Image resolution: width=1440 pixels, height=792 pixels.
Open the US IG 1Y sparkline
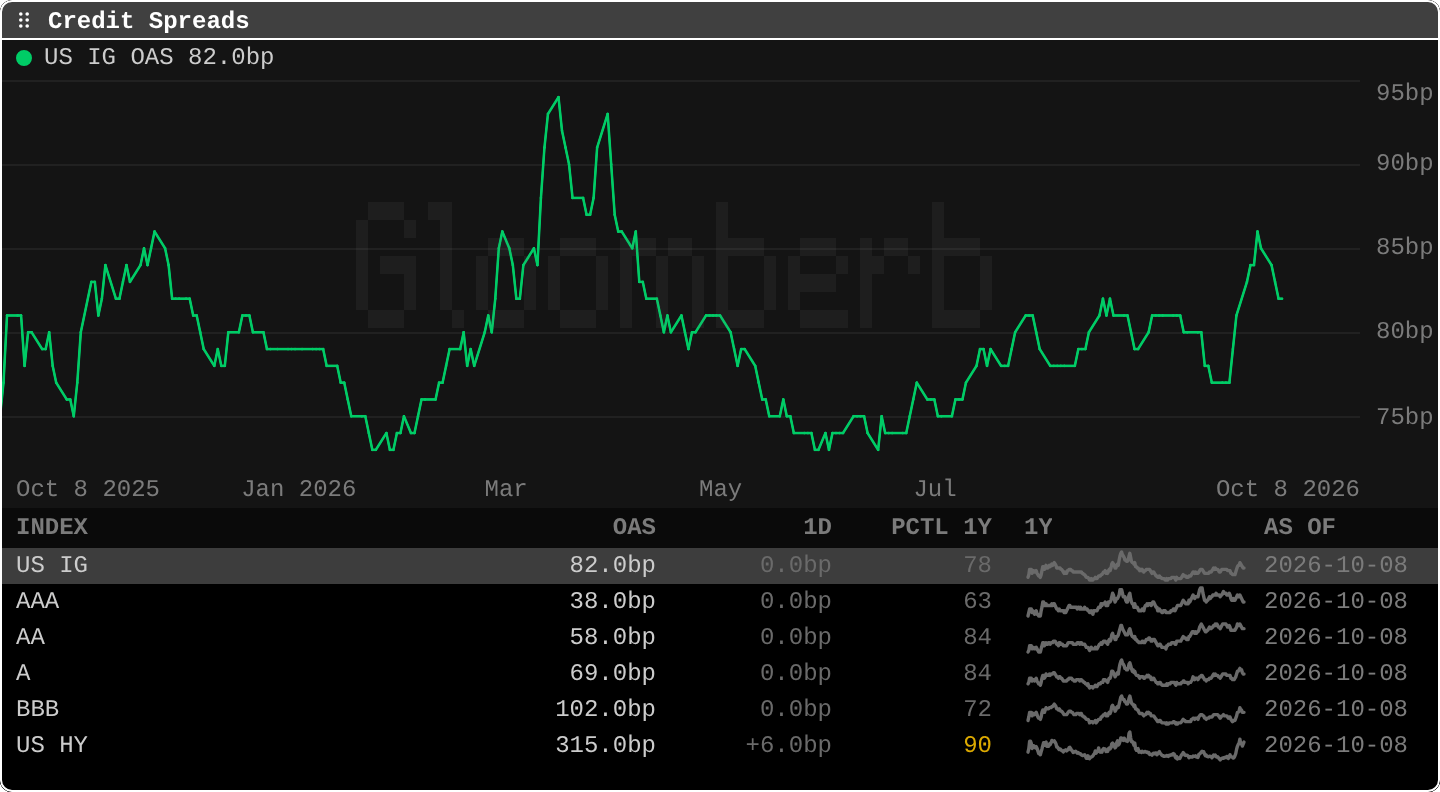[x=1136, y=566]
